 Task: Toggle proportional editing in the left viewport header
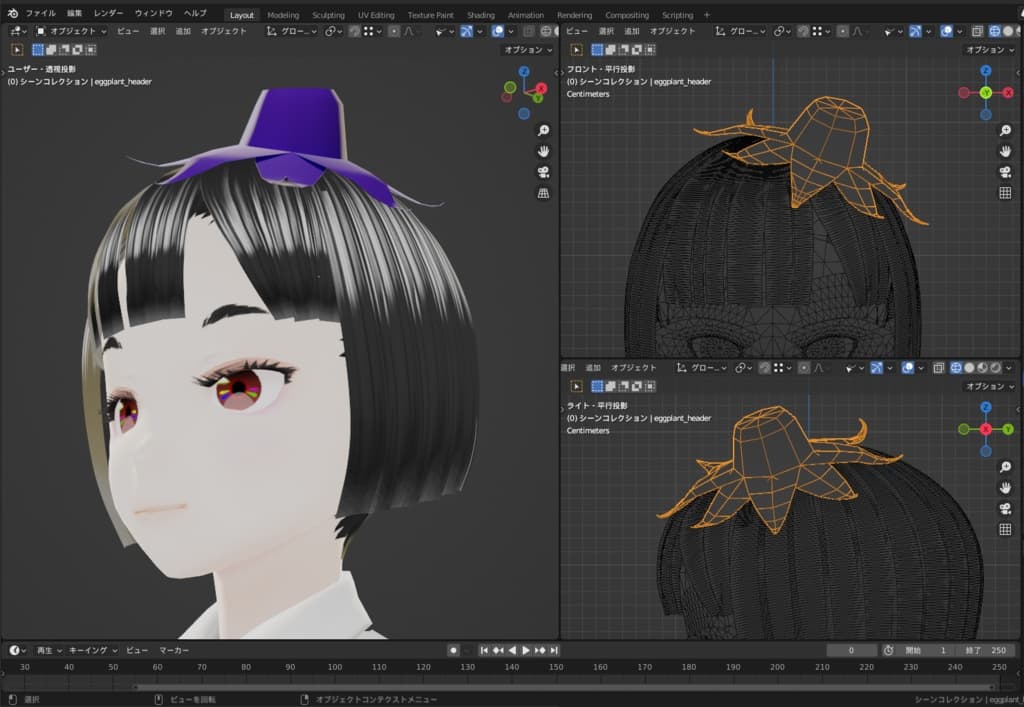point(394,31)
